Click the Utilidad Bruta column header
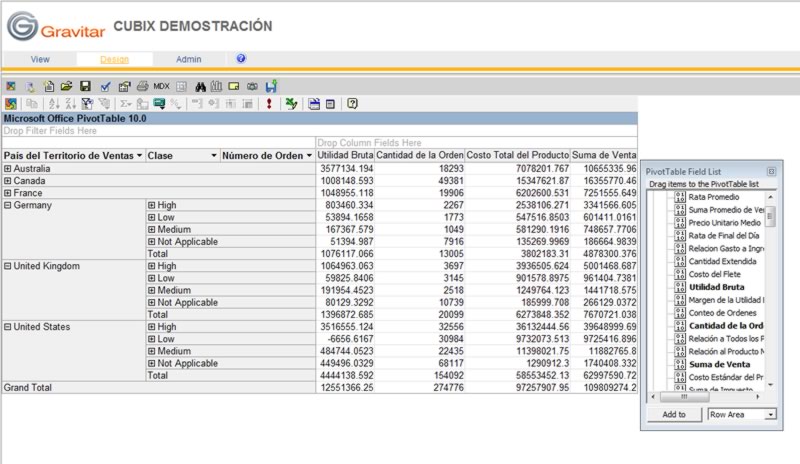800x464 pixels. pos(345,155)
